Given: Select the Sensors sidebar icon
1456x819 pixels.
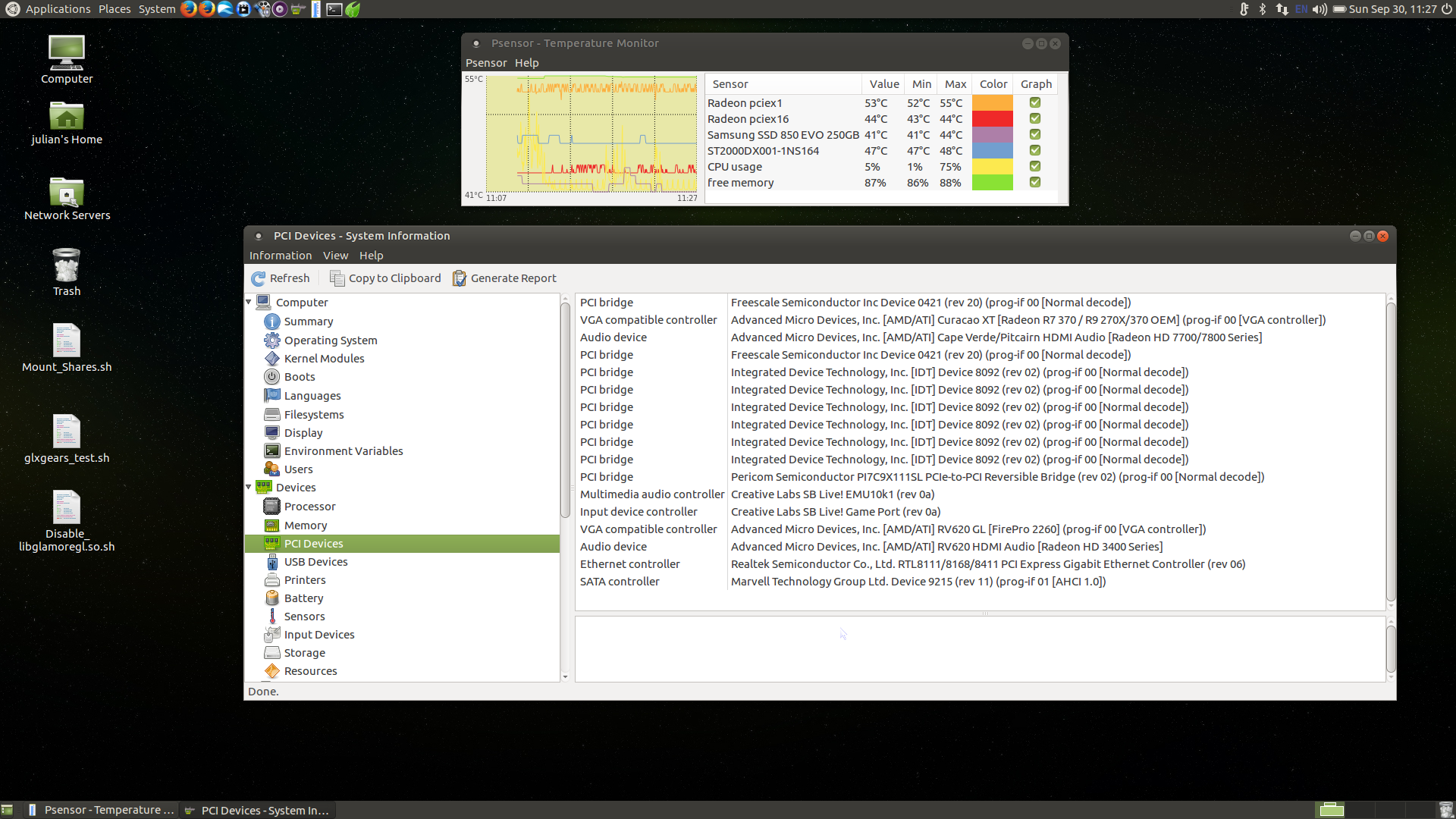Looking at the screenshot, I should coord(272,617).
